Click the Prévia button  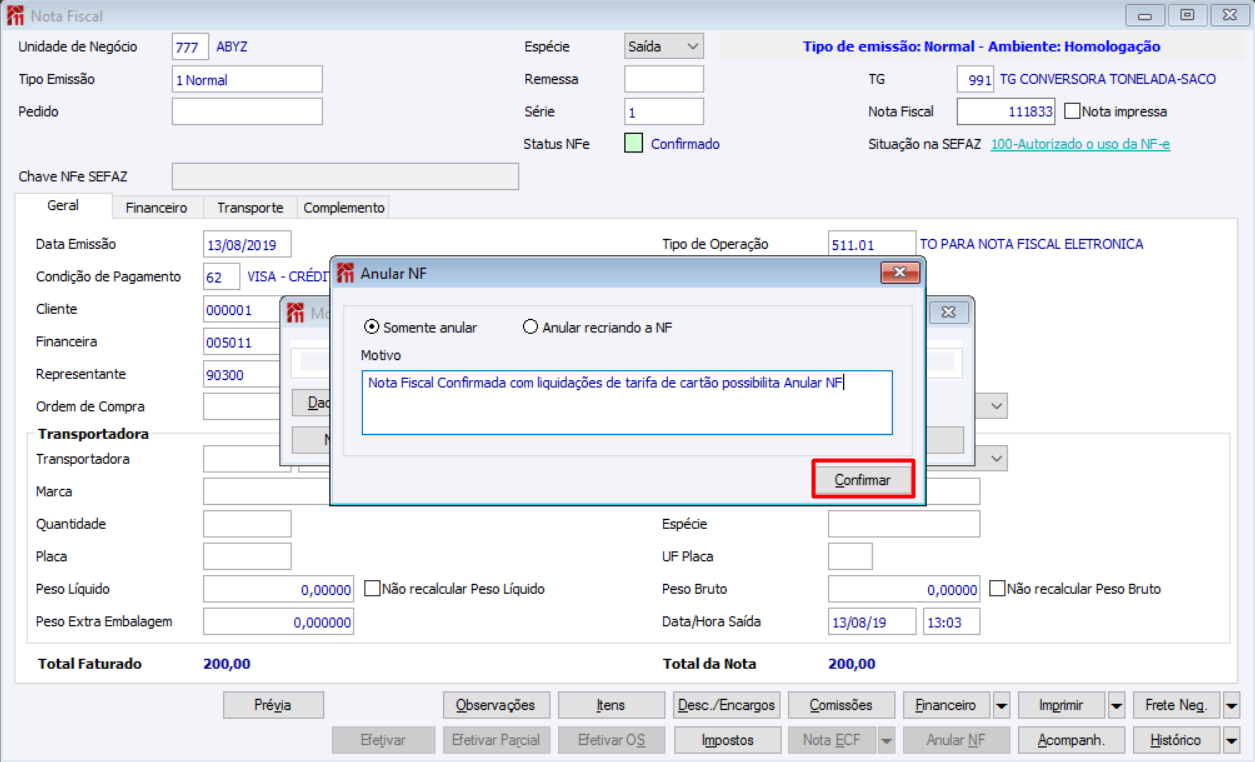pyautogui.click(x=273, y=705)
